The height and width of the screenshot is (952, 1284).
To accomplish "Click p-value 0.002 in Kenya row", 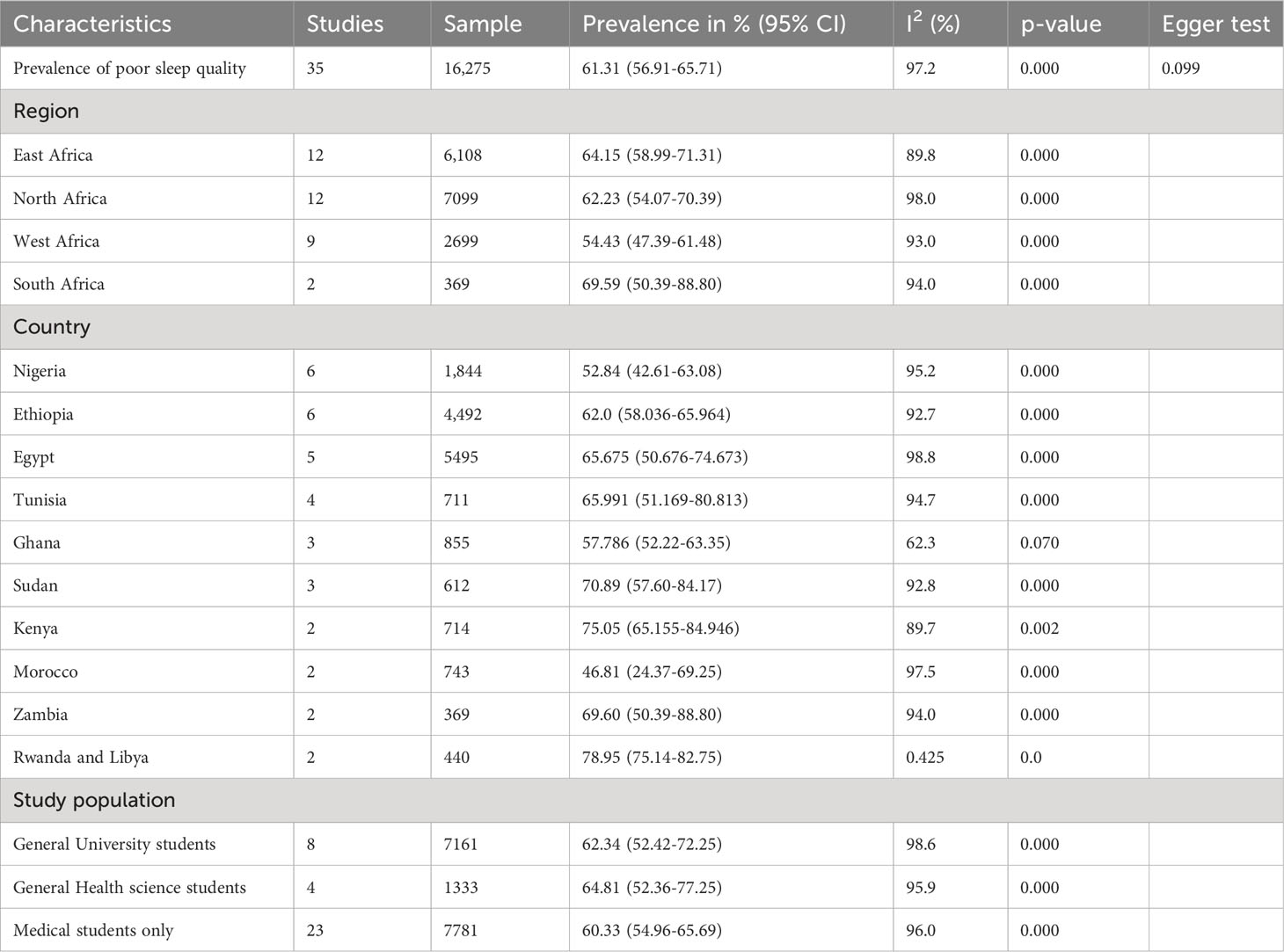I will [1040, 629].
